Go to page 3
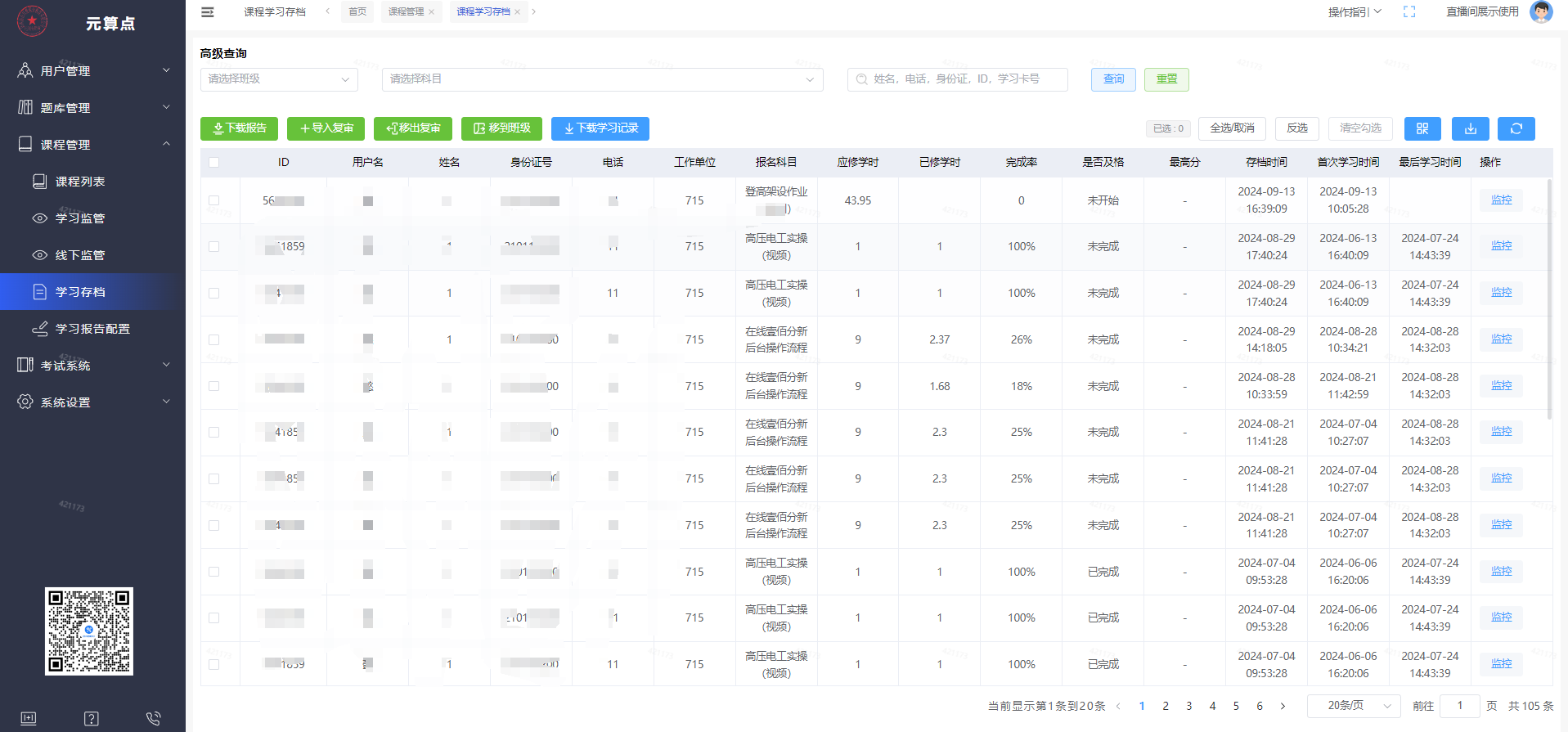This screenshot has width=1568, height=732. pyautogui.click(x=1189, y=706)
